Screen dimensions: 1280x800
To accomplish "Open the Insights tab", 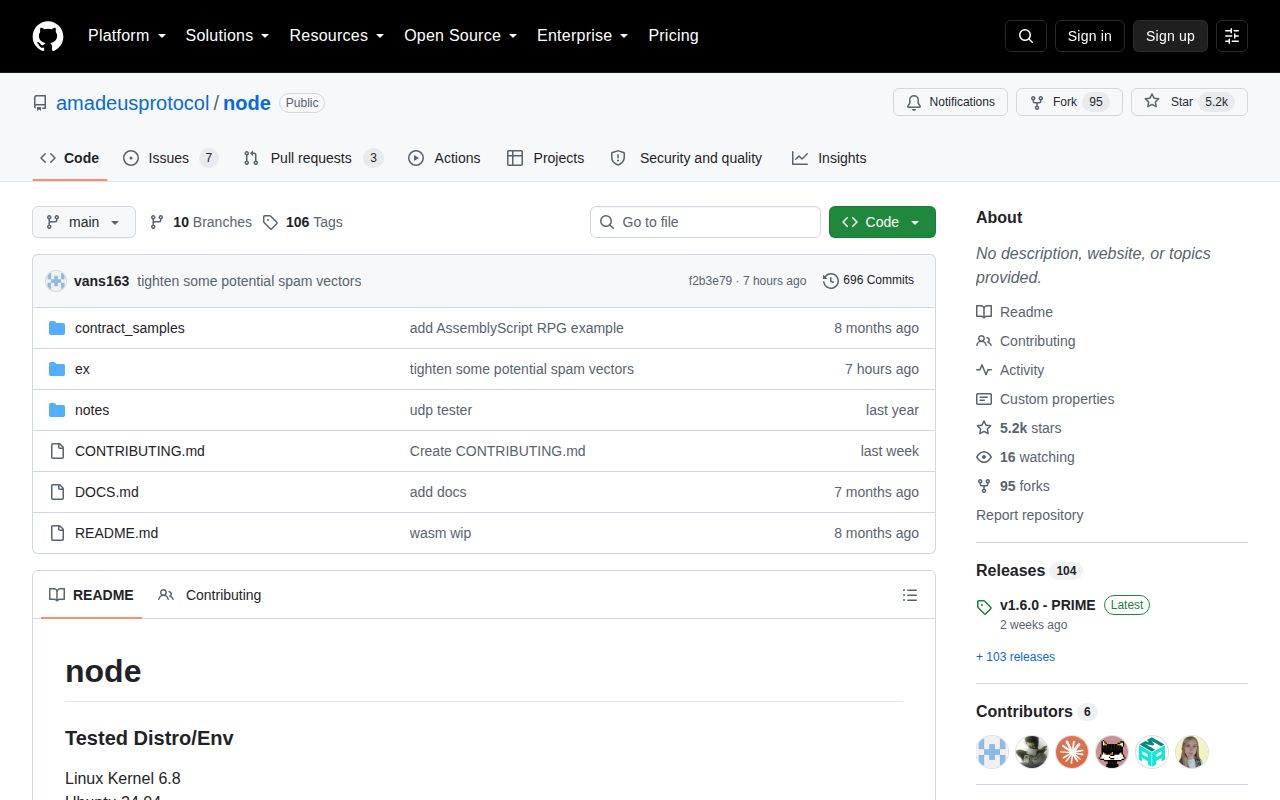I will tap(829, 158).
